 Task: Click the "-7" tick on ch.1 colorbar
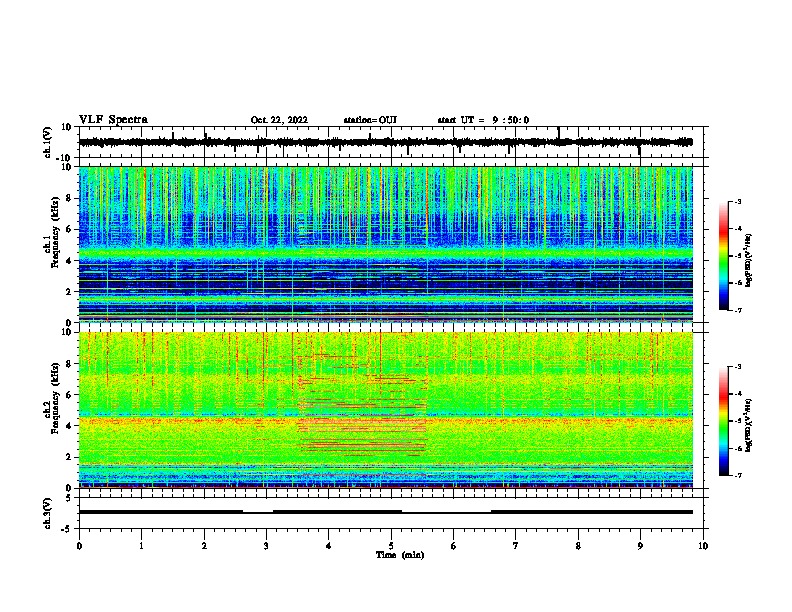click(x=737, y=310)
